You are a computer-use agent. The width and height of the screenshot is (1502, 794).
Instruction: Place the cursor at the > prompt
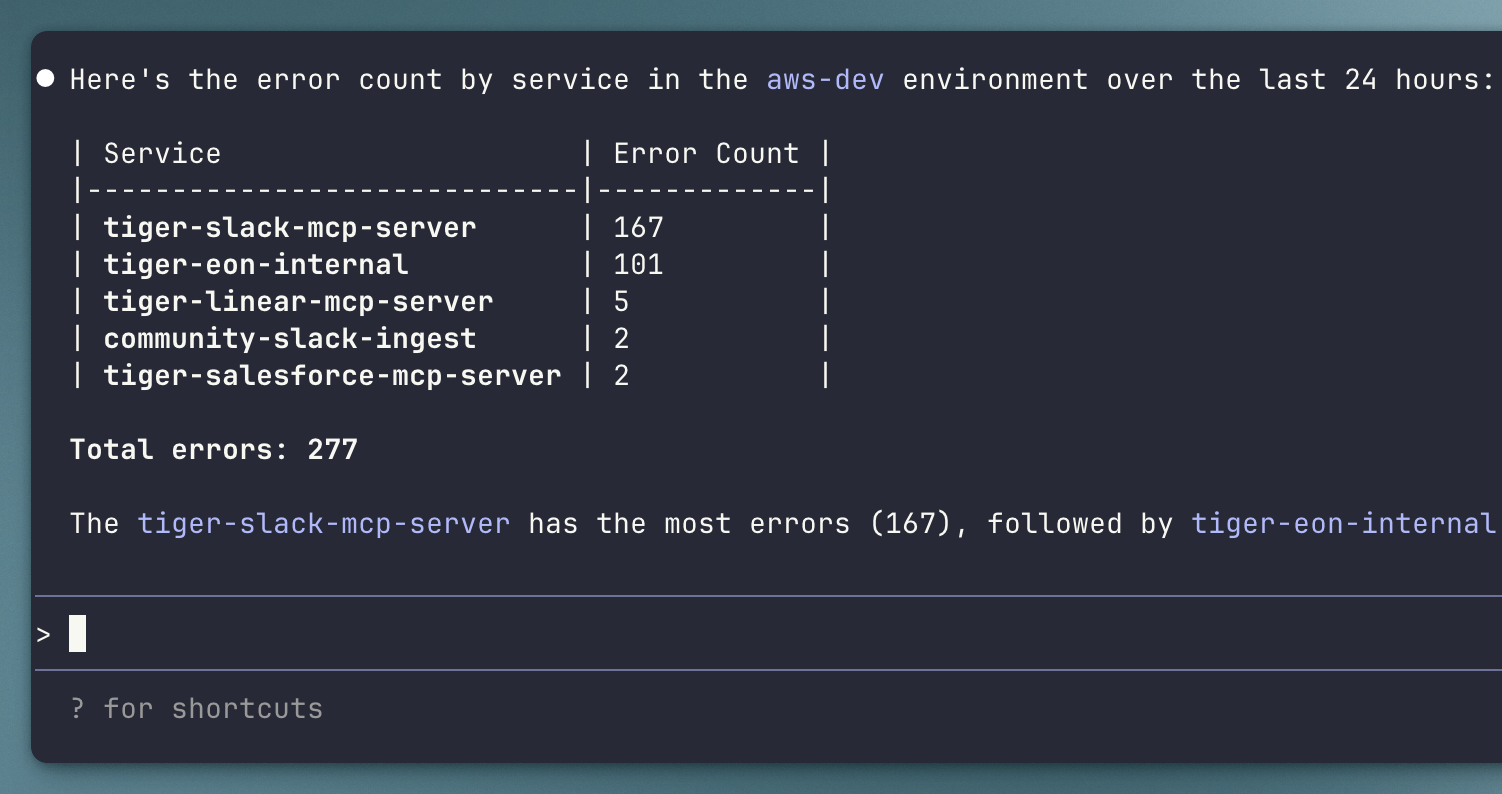point(43,633)
